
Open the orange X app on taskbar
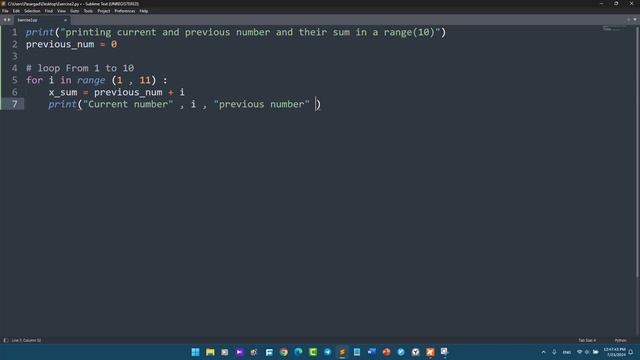[430, 352]
